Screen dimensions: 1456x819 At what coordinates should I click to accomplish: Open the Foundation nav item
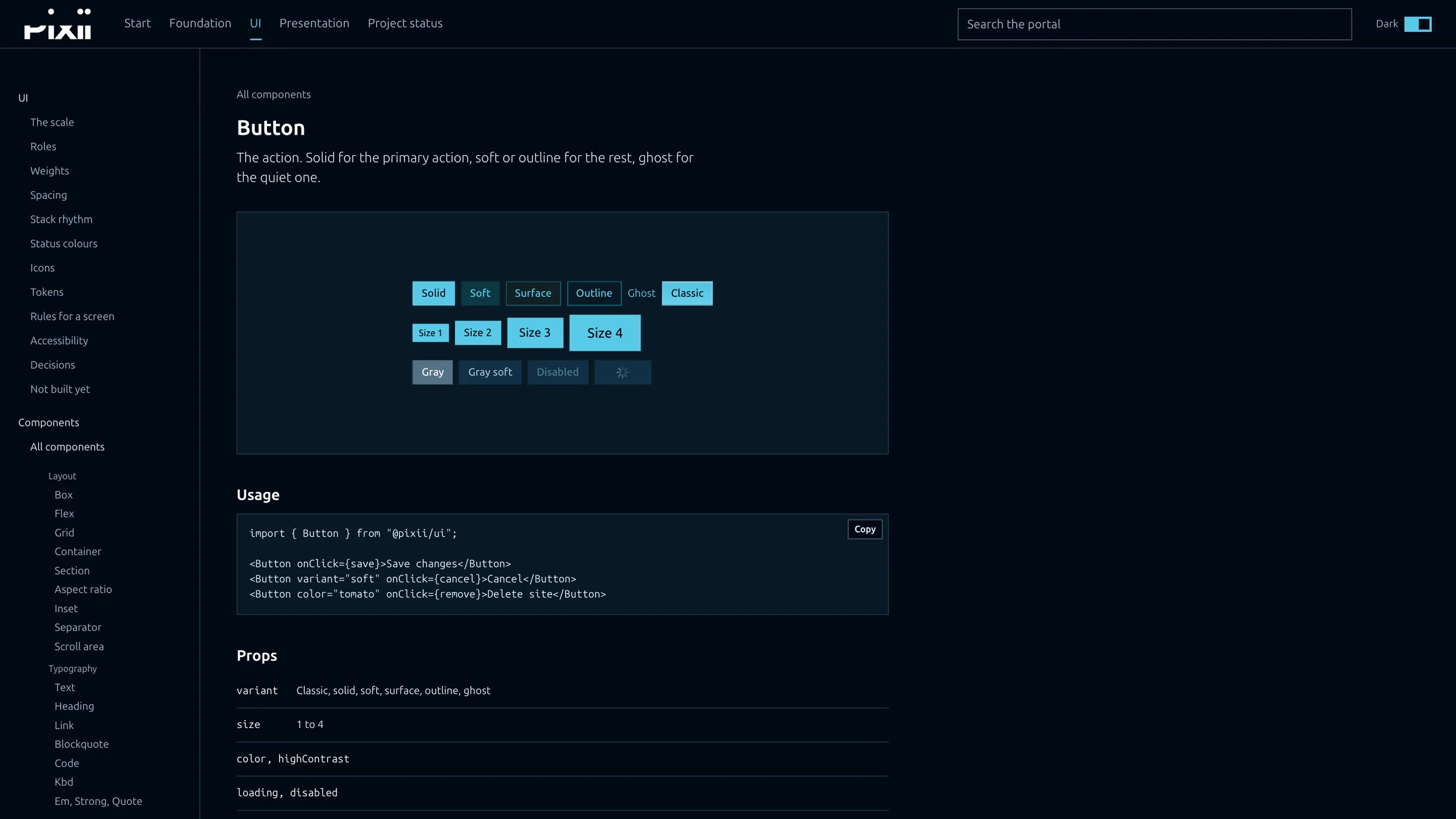coord(200,24)
